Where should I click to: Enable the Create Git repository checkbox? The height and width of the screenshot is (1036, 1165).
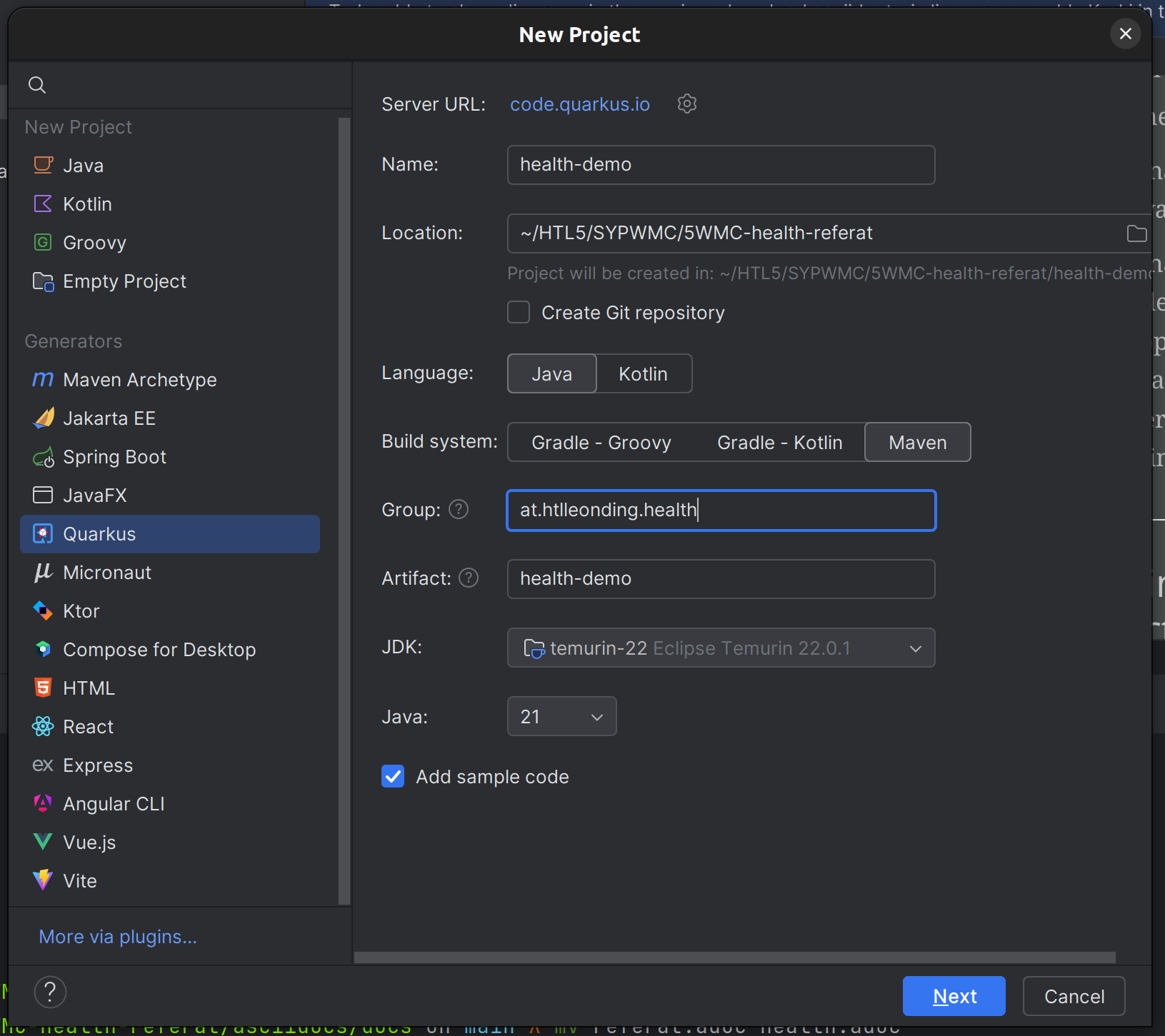click(519, 313)
